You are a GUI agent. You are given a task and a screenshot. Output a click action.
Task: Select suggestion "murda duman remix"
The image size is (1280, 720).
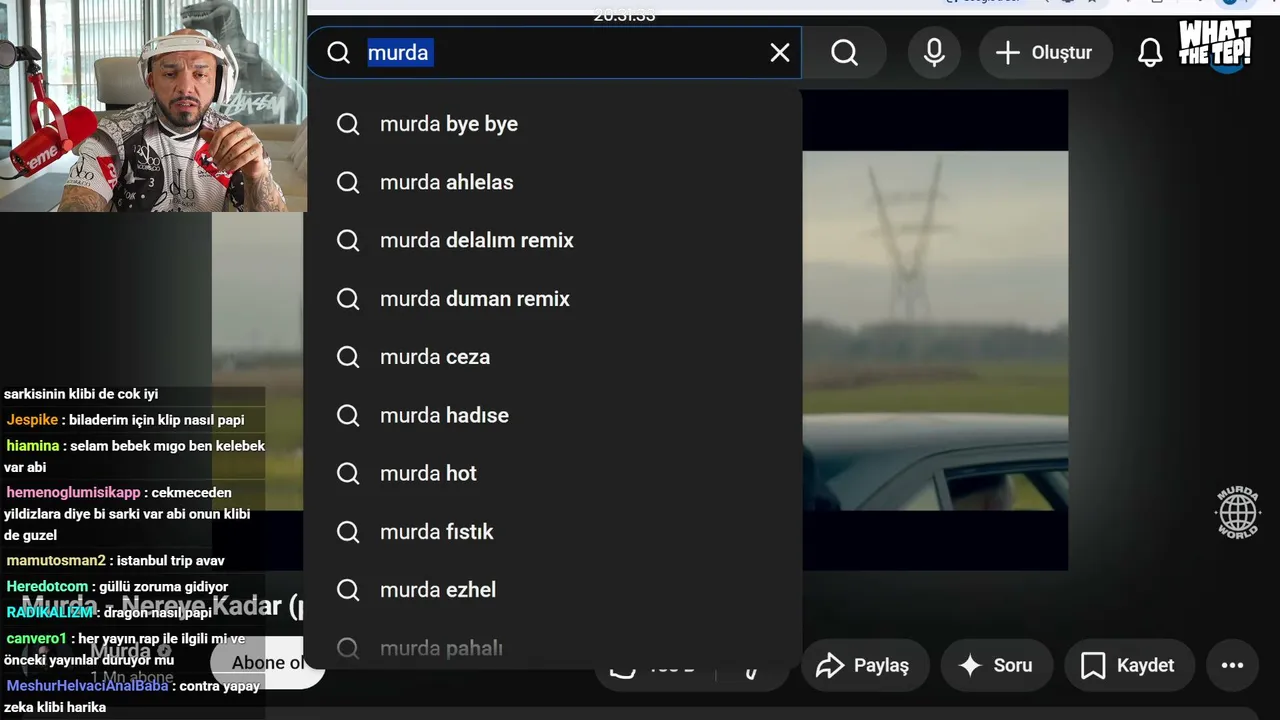(x=553, y=299)
